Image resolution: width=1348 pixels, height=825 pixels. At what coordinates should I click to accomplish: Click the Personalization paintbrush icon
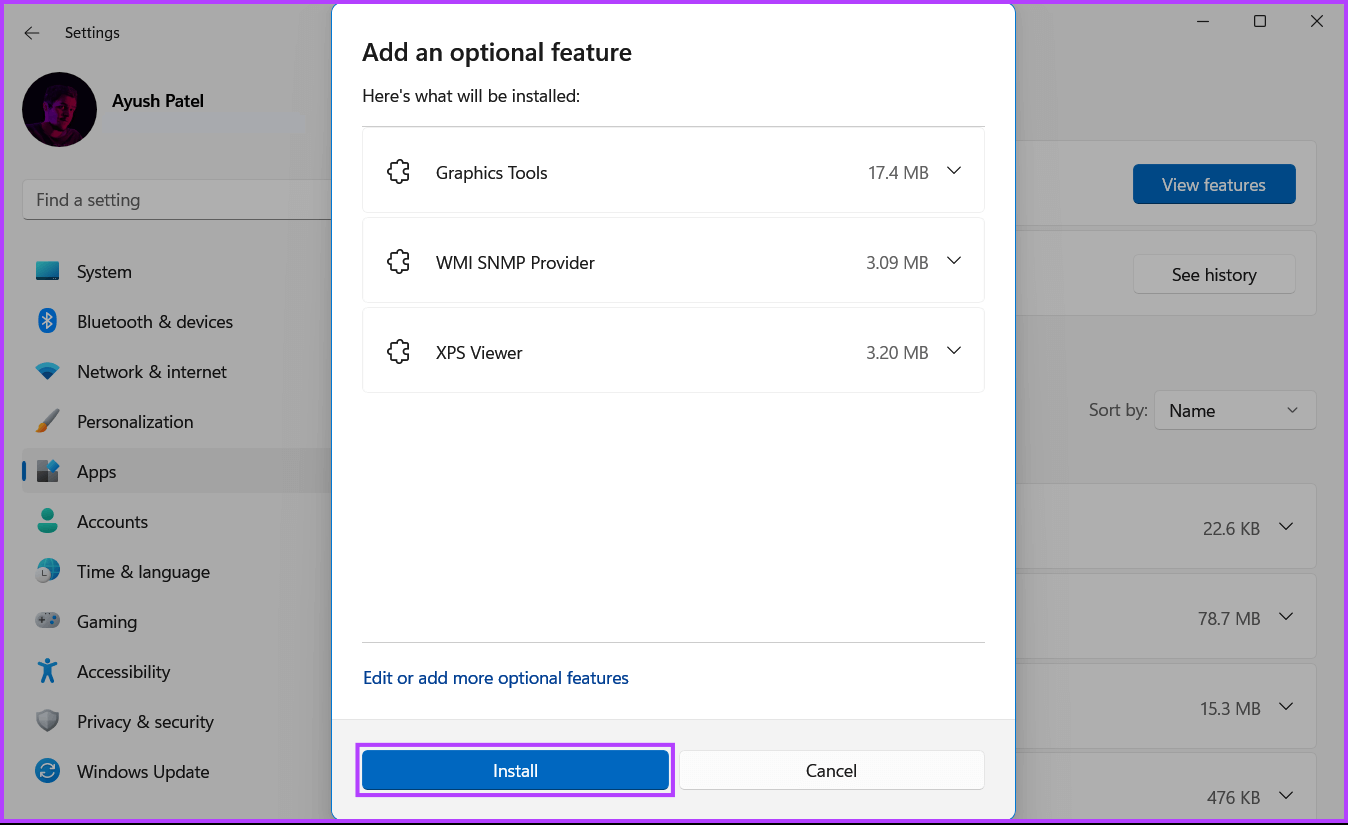(48, 421)
